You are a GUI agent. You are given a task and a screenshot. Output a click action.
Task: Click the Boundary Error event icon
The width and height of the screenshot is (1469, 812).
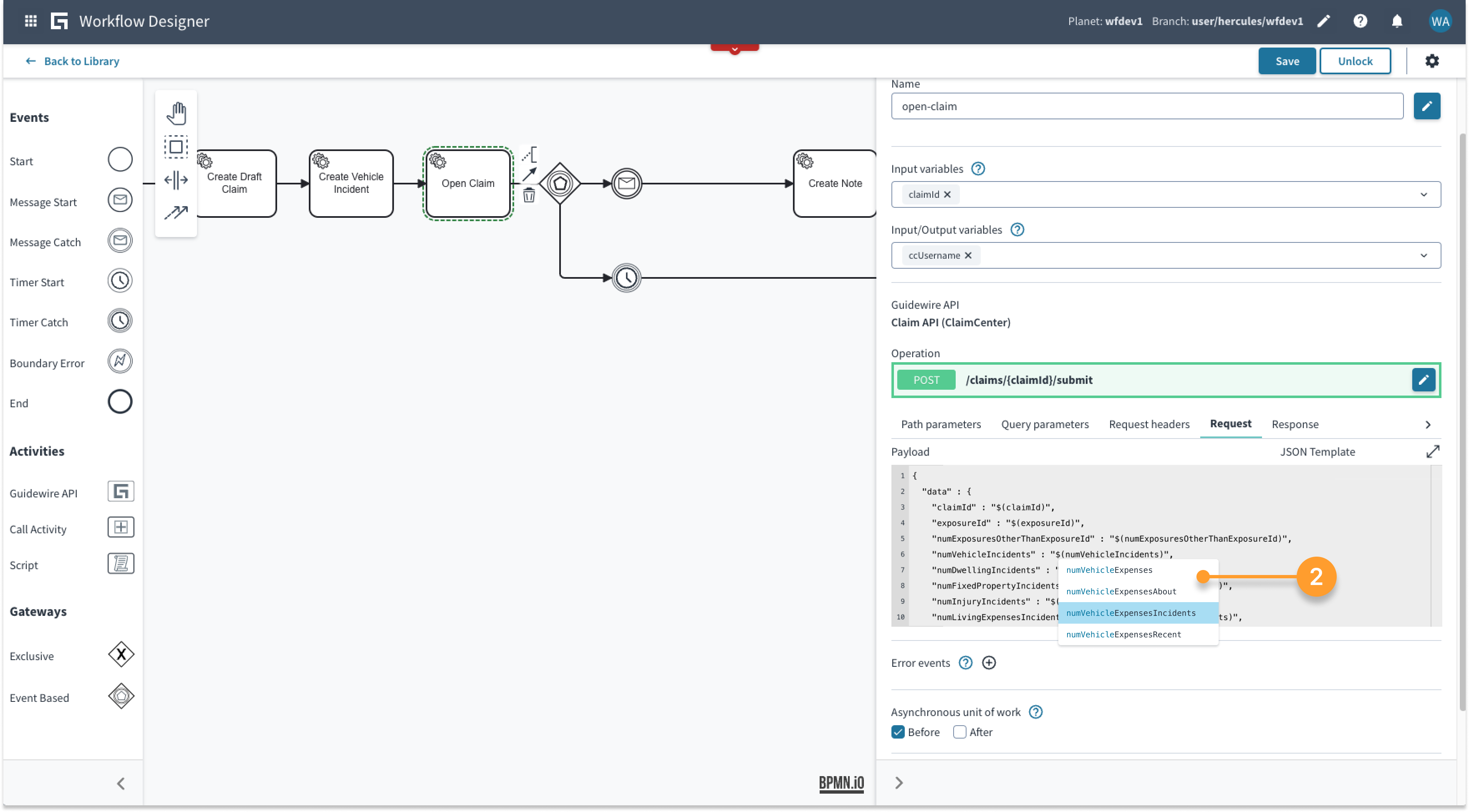(120, 361)
